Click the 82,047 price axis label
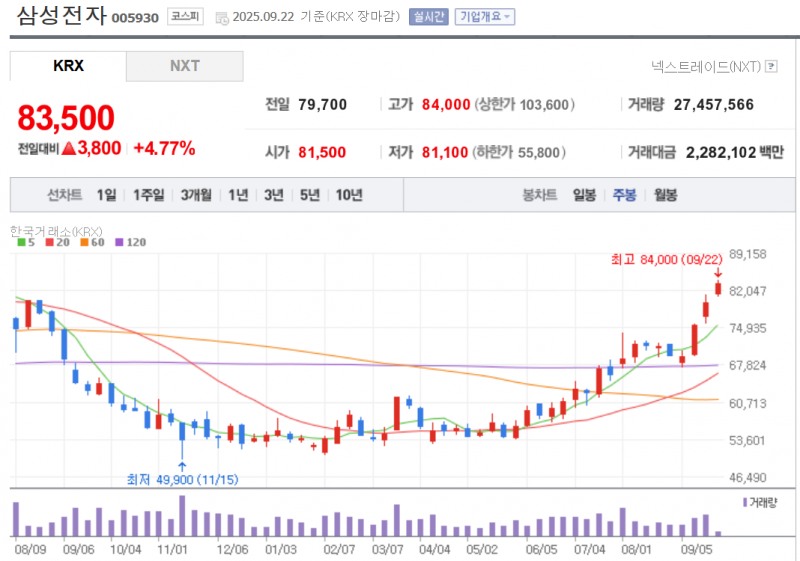This screenshot has height=561, width=800. 747,291
